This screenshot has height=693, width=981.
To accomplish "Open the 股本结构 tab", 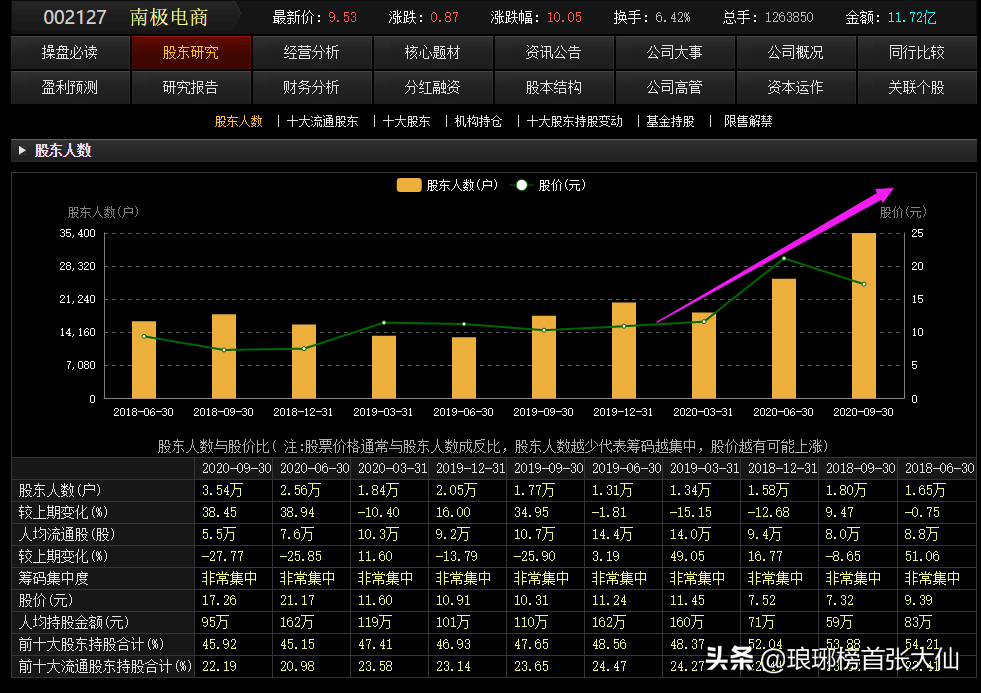I will coord(554,88).
